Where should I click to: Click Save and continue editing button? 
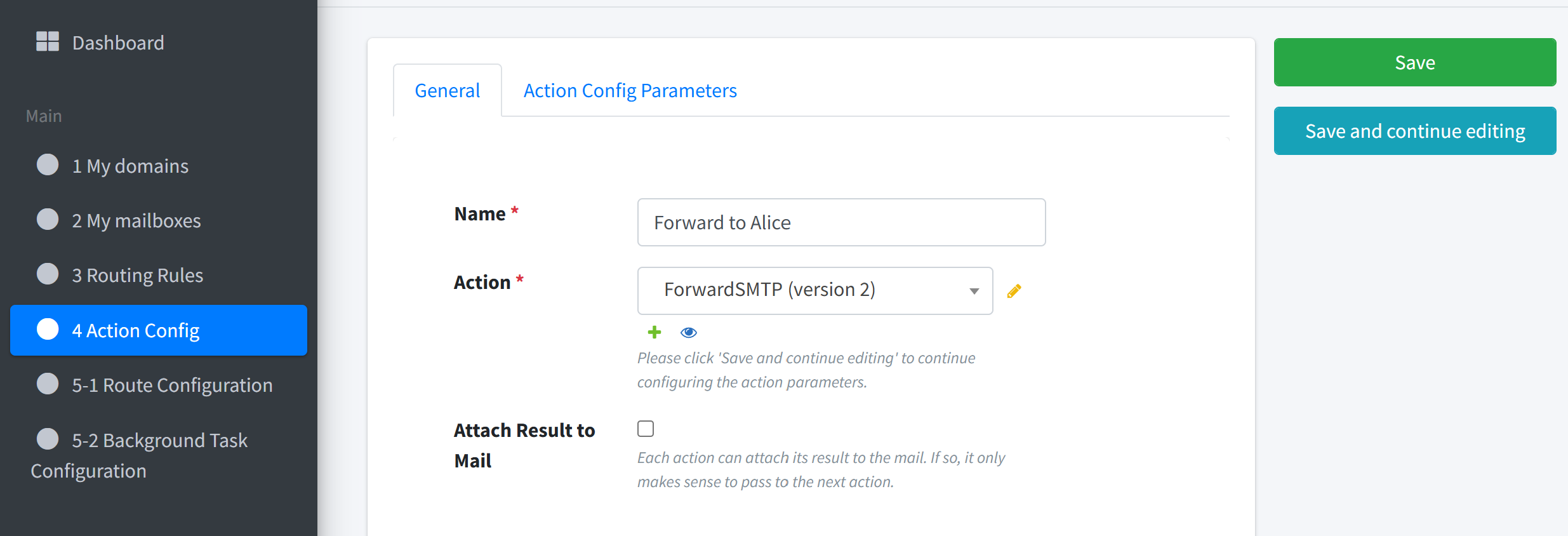tap(1415, 131)
